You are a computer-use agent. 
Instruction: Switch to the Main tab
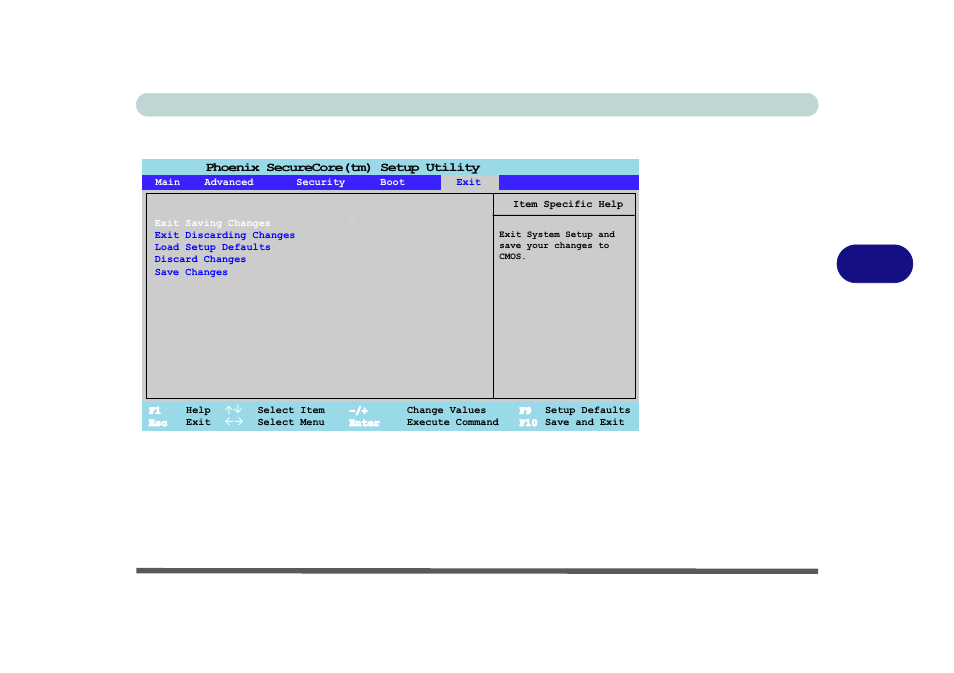click(167, 183)
